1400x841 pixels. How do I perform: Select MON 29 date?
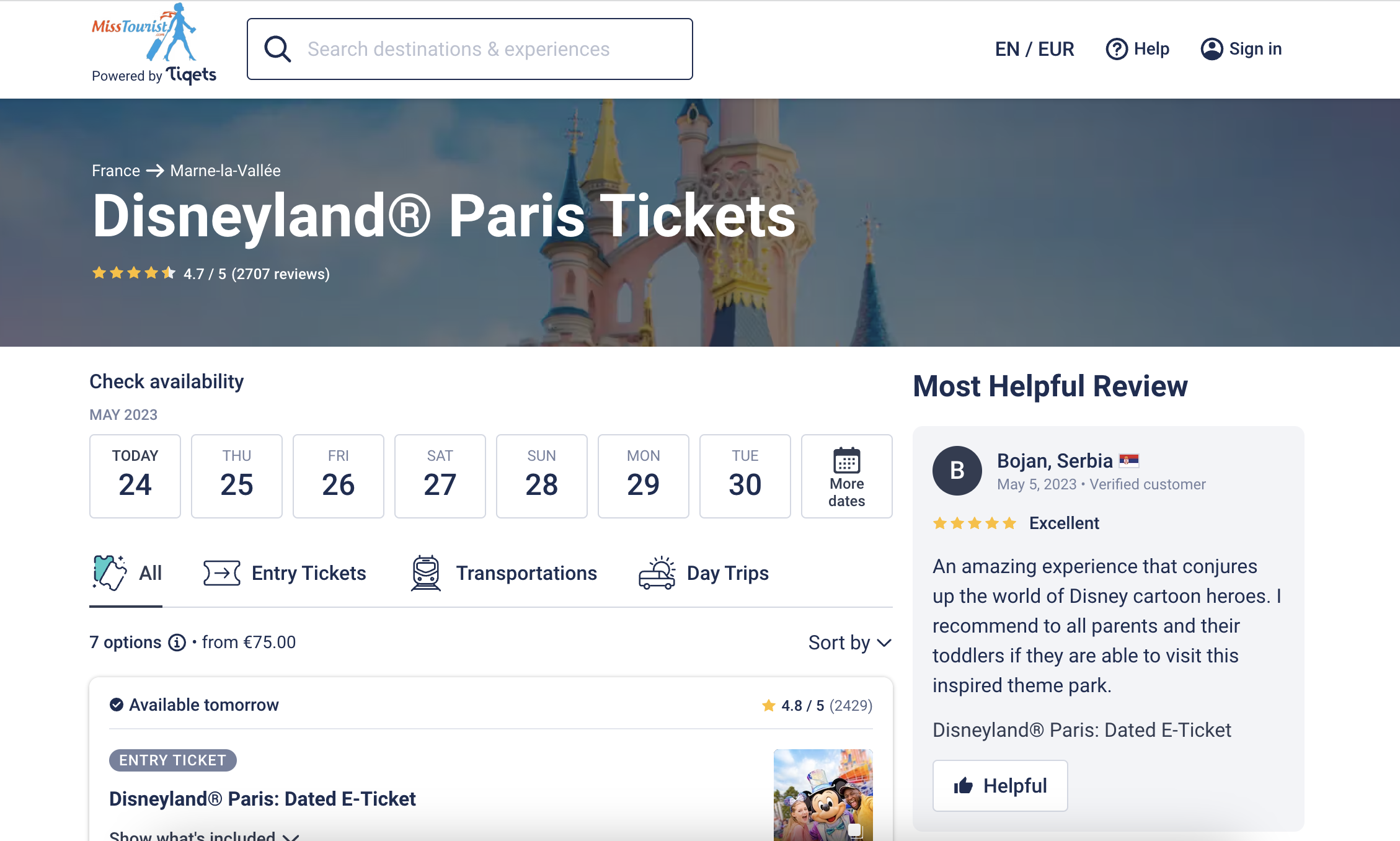(x=644, y=476)
